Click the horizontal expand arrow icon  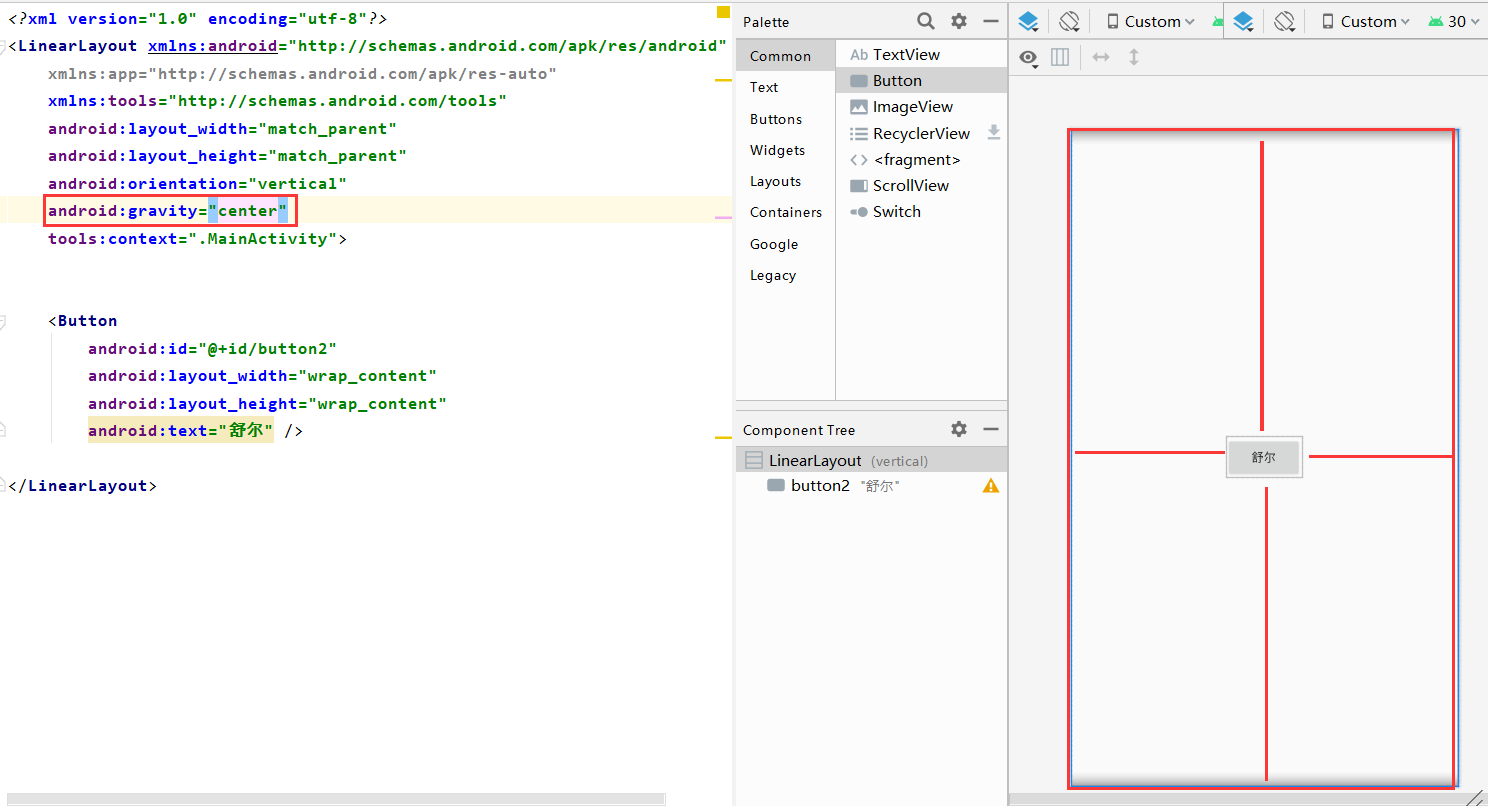tap(1101, 58)
